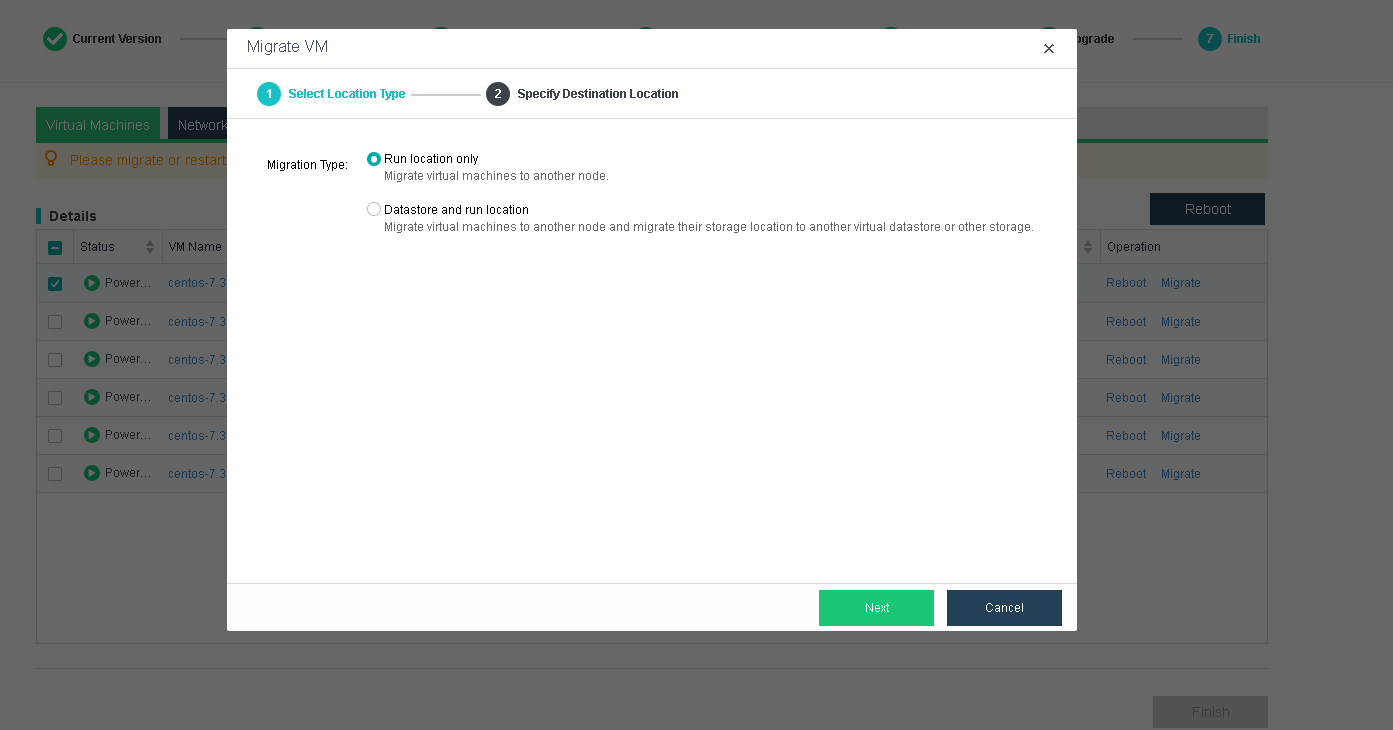Click the 'Please migrate or restart' notice

pos(148,160)
